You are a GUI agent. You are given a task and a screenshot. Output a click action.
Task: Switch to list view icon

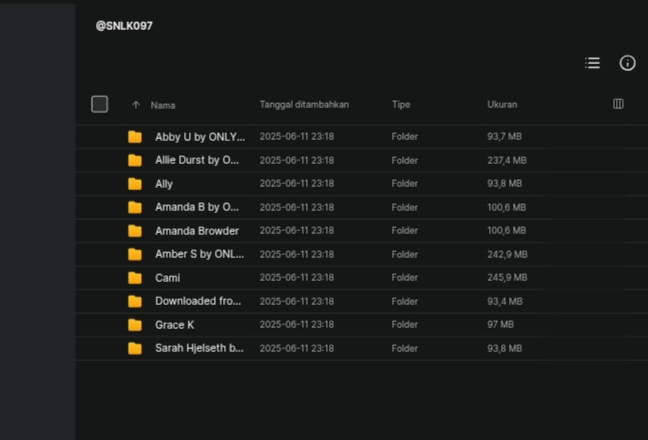point(592,63)
